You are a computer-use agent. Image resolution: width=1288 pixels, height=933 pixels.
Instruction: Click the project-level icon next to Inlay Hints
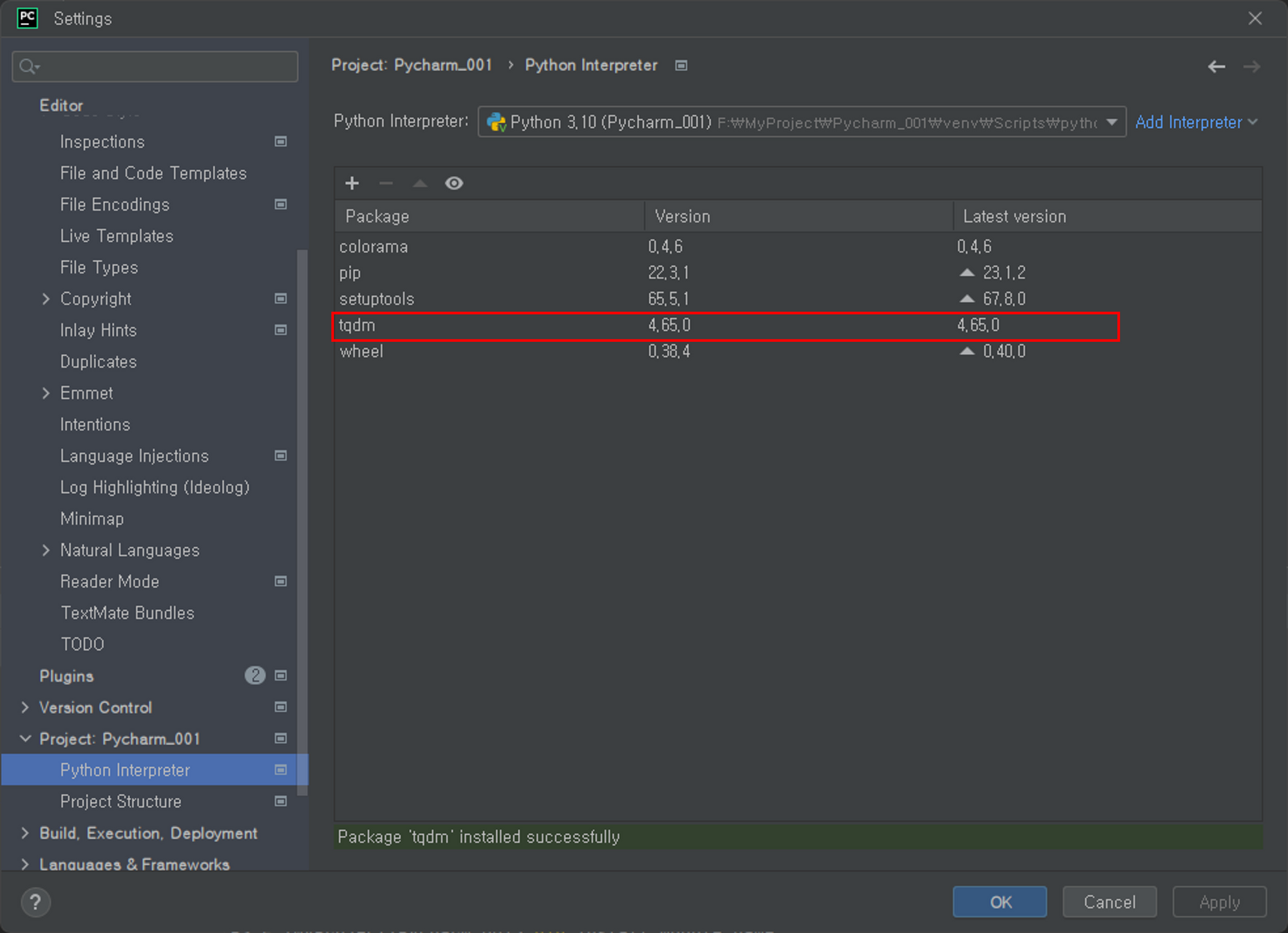point(281,330)
